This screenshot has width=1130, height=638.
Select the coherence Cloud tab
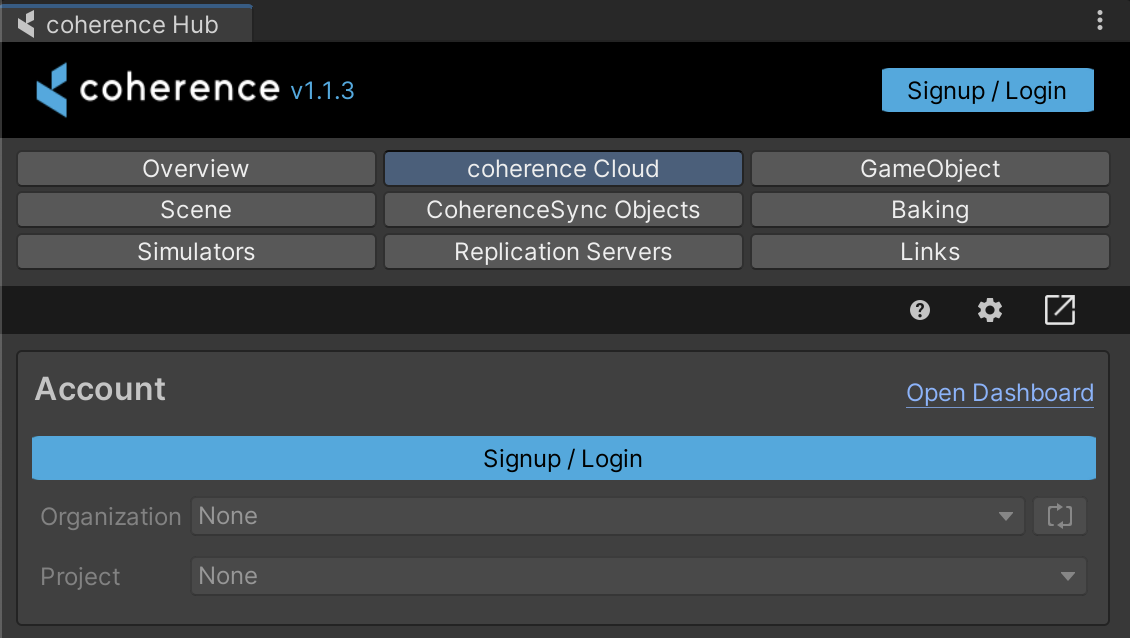(563, 169)
